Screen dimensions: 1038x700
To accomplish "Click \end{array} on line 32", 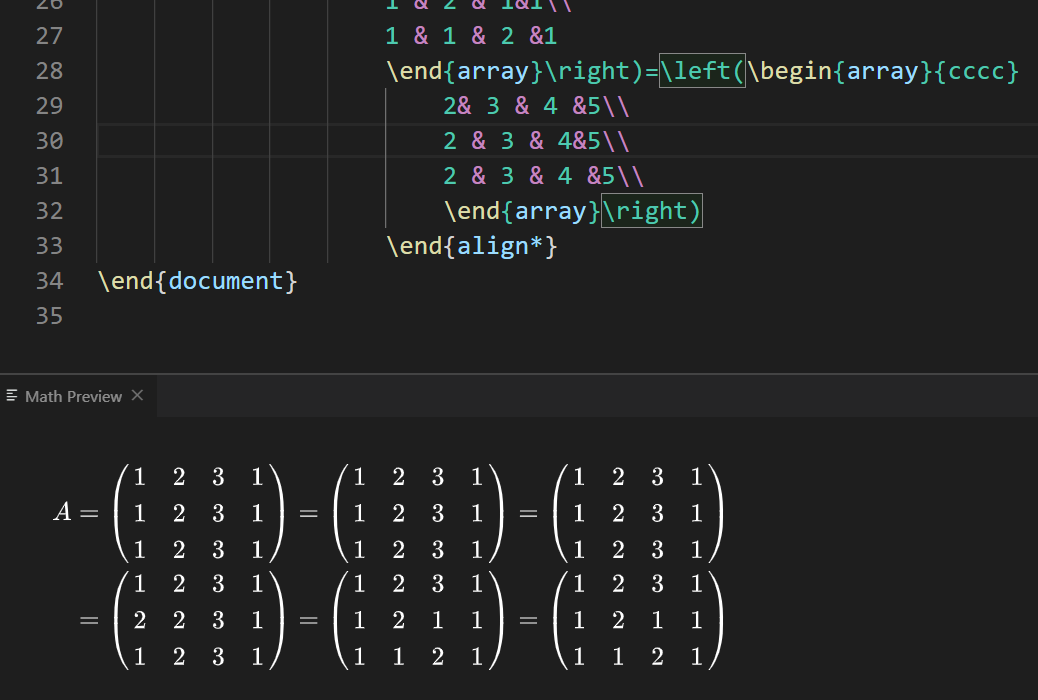I will pyautogui.click(x=522, y=211).
